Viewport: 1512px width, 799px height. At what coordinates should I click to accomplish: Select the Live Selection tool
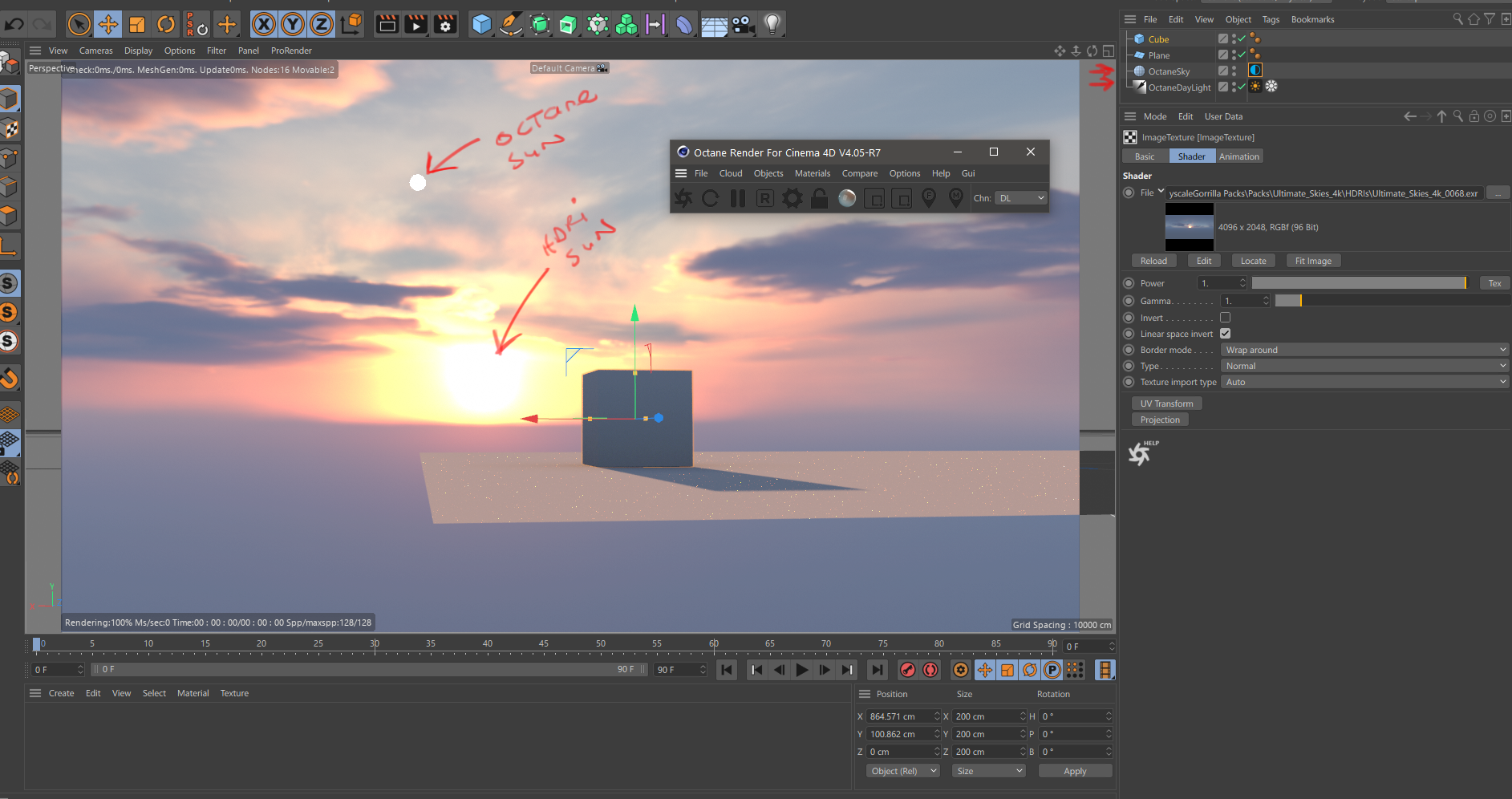(79, 24)
